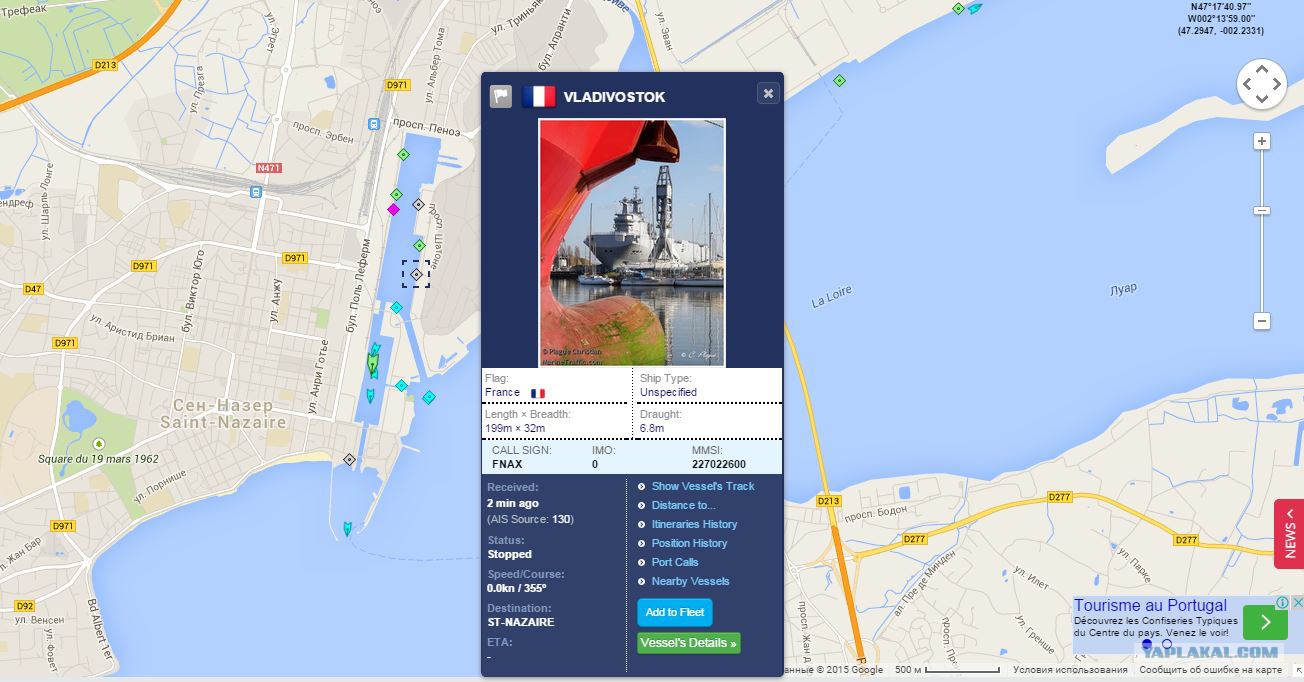Click the La Loire river label
The width and height of the screenshot is (1304, 682).
pos(832,297)
